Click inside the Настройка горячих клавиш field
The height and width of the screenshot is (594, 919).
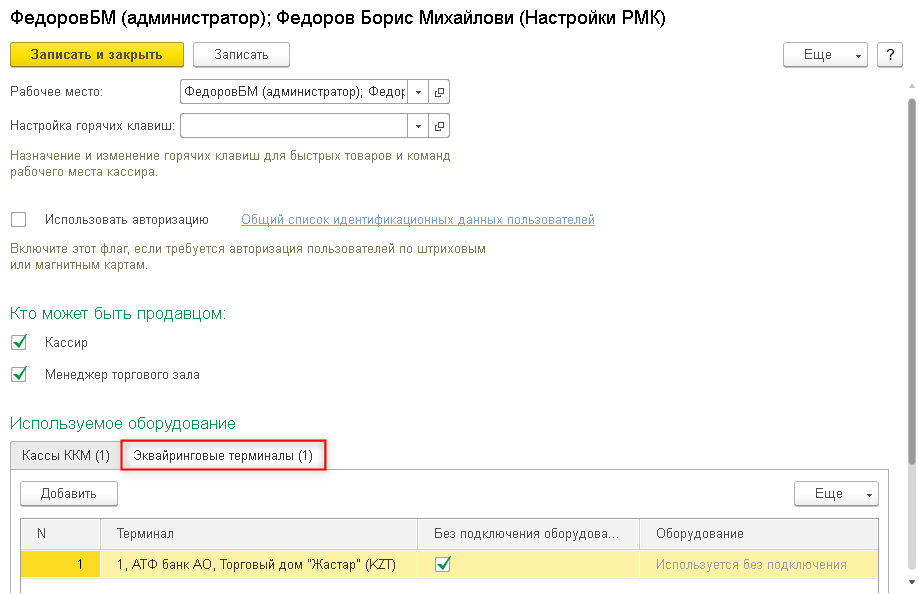[294, 126]
